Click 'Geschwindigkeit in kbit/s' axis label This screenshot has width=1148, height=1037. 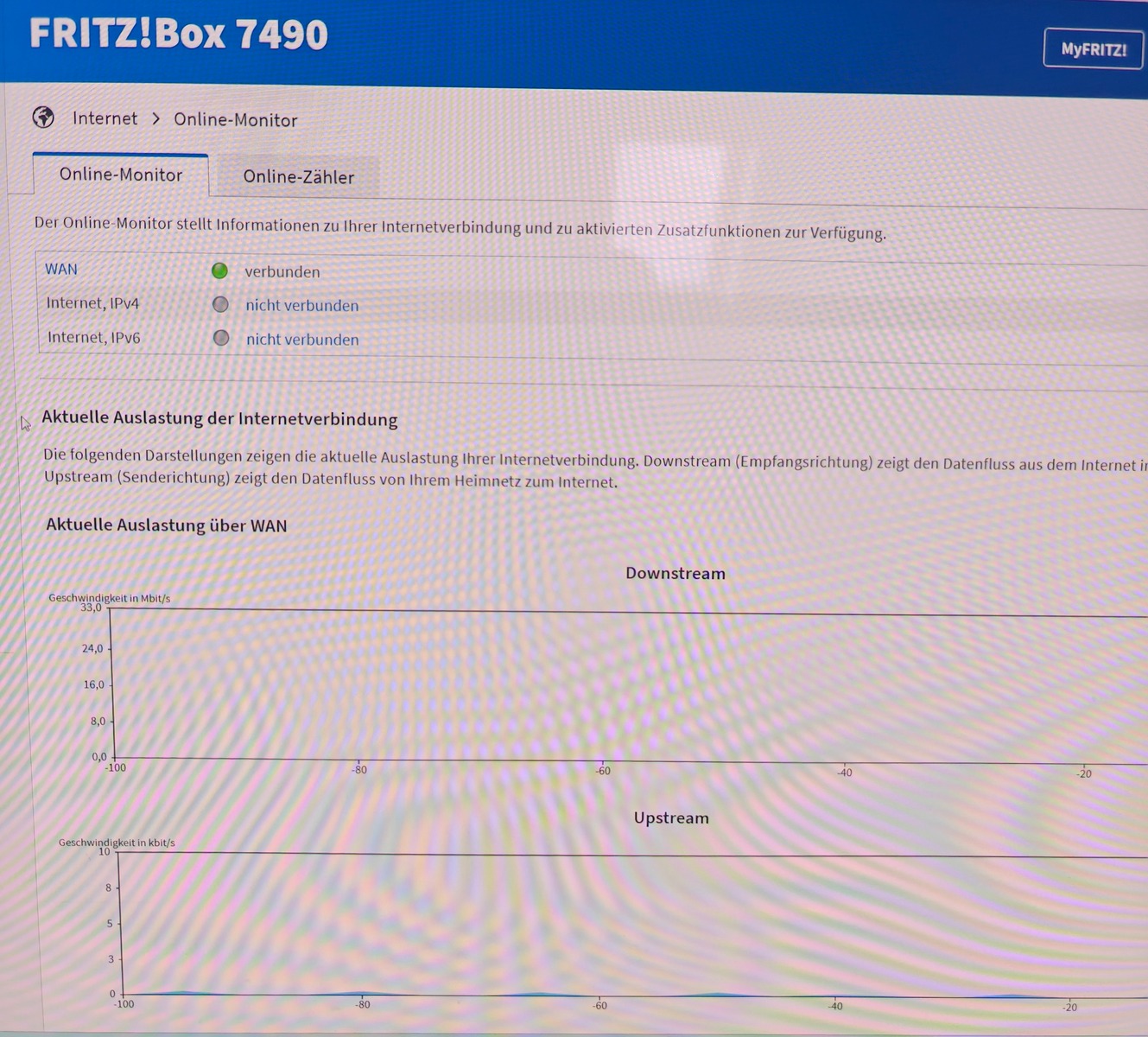pos(117,843)
